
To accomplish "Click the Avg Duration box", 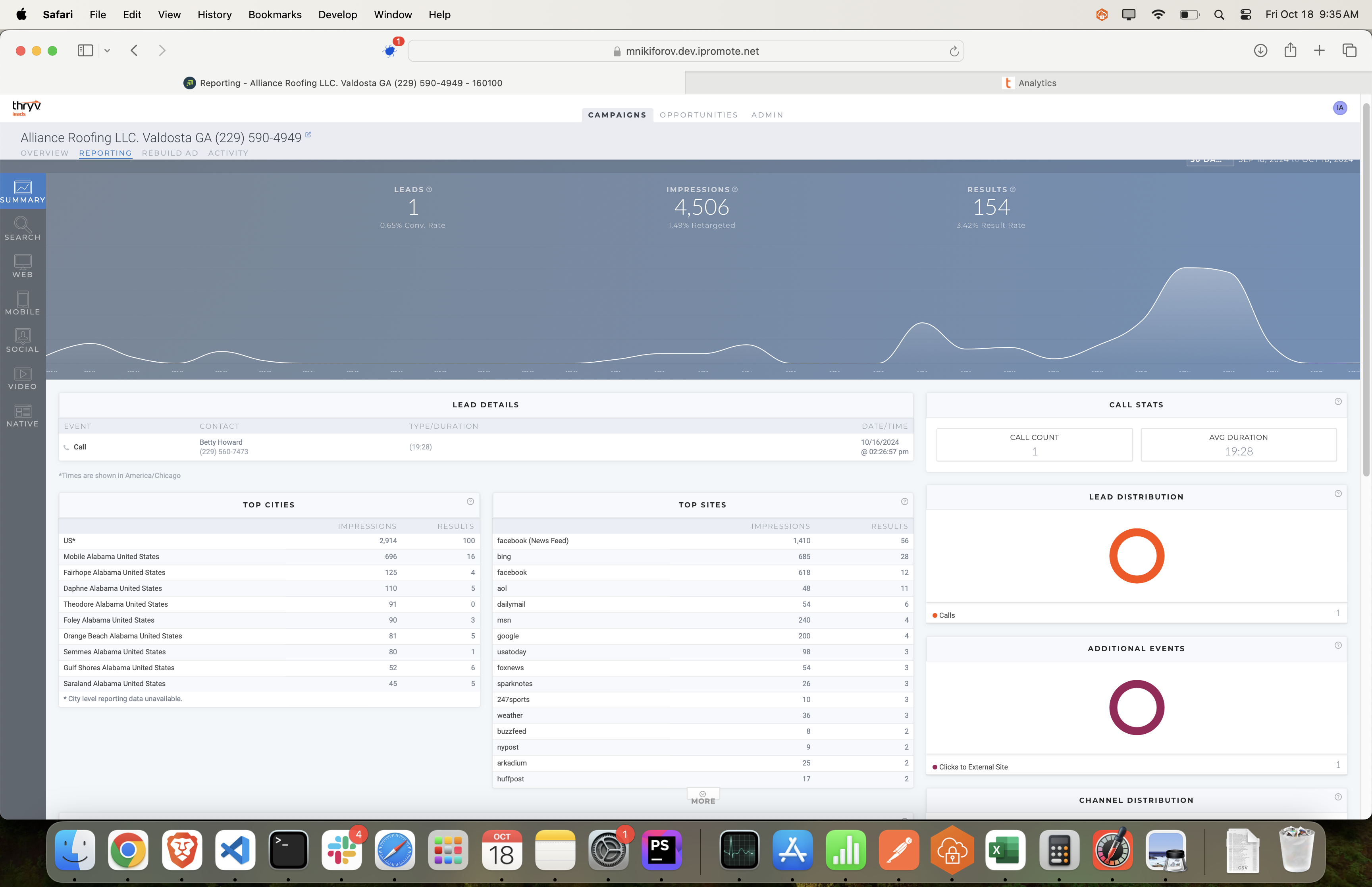I will [1239, 445].
